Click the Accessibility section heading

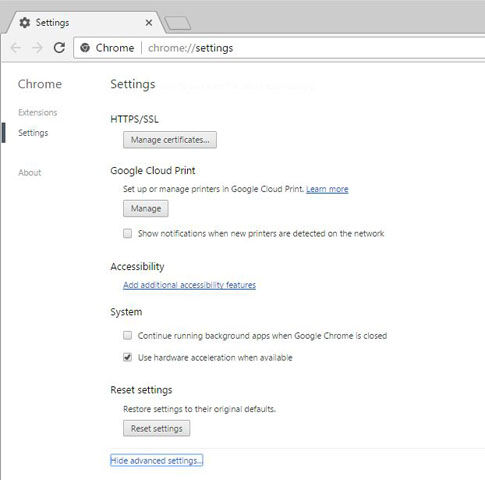pyautogui.click(x=137, y=266)
